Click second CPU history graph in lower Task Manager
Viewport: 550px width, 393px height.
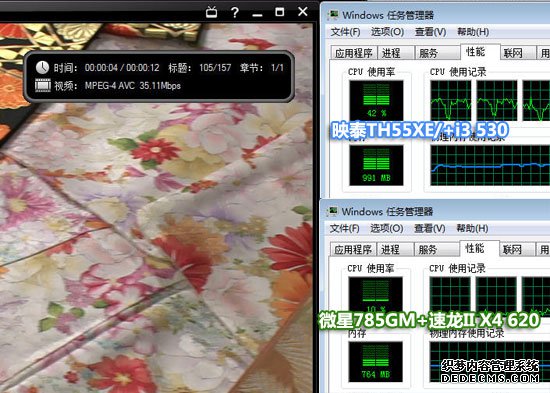click(x=496, y=297)
